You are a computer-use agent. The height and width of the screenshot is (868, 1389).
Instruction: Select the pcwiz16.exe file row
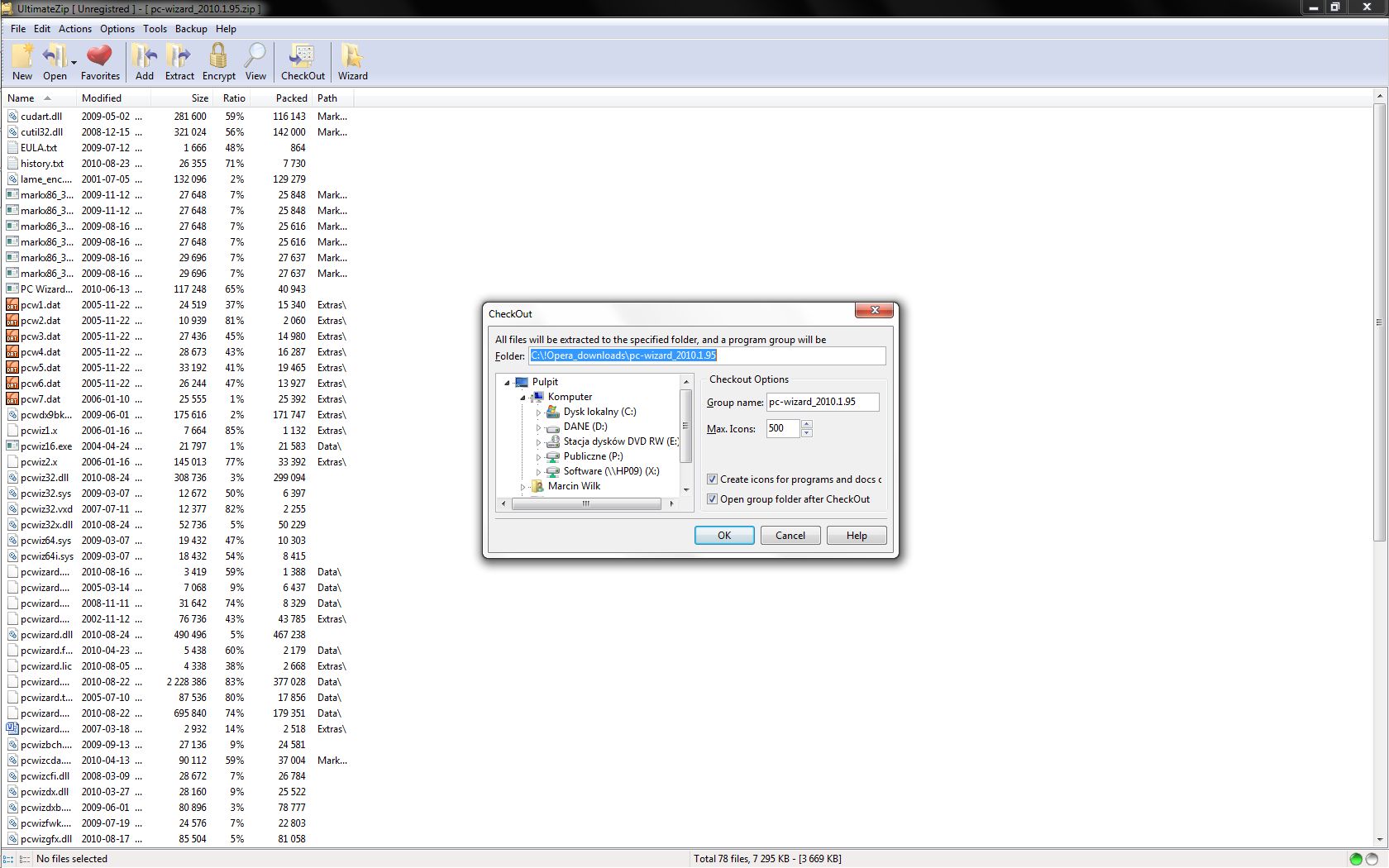[178, 446]
